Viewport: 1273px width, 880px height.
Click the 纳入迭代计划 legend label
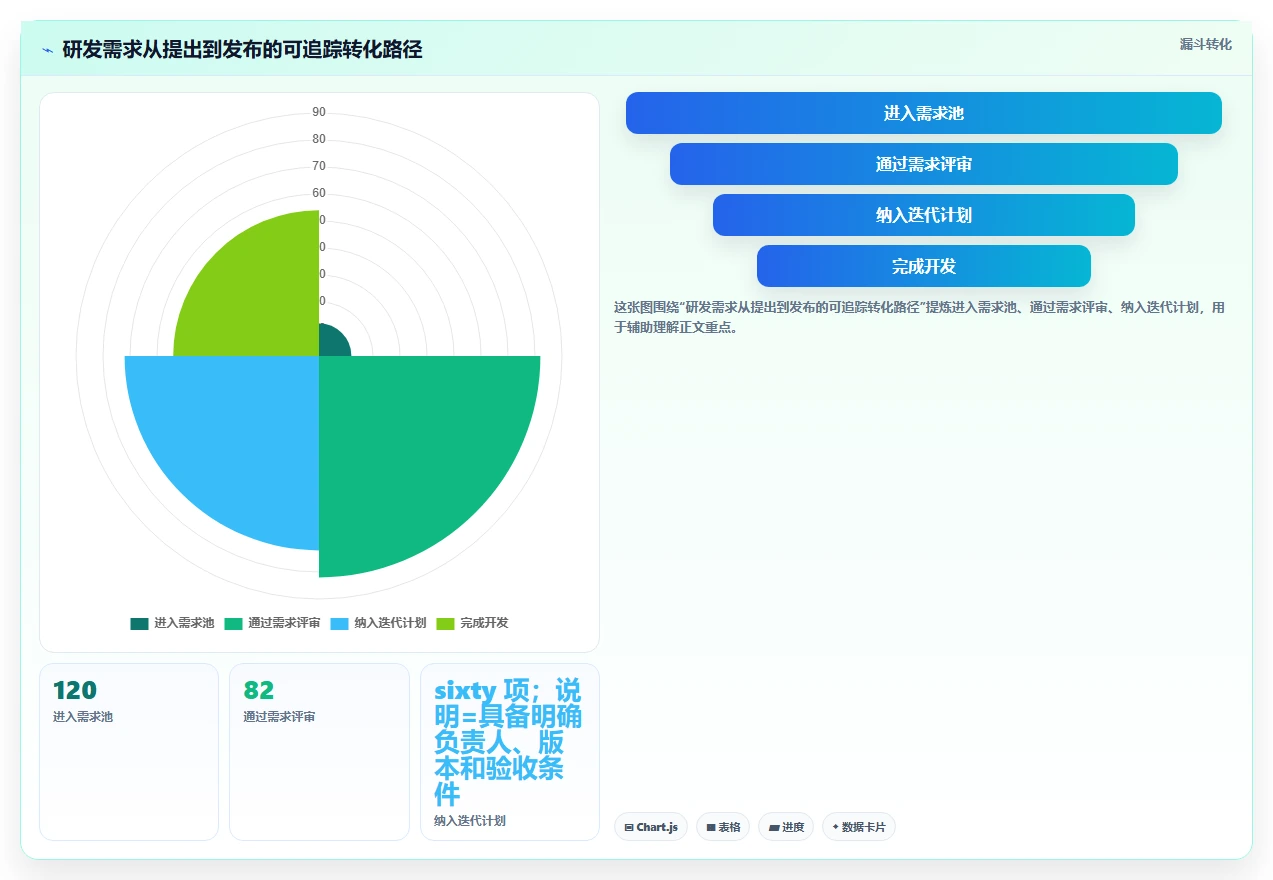click(390, 623)
